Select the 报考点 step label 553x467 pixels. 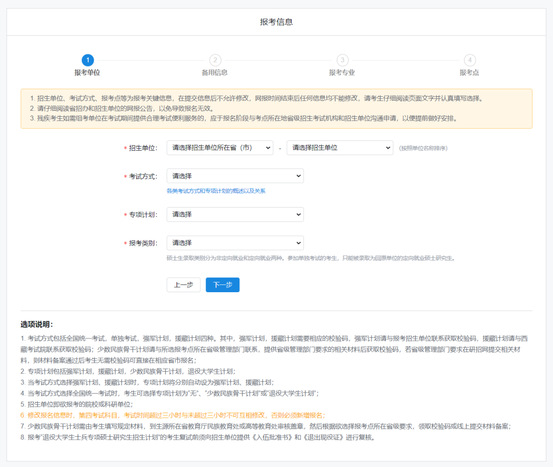point(469,73)
